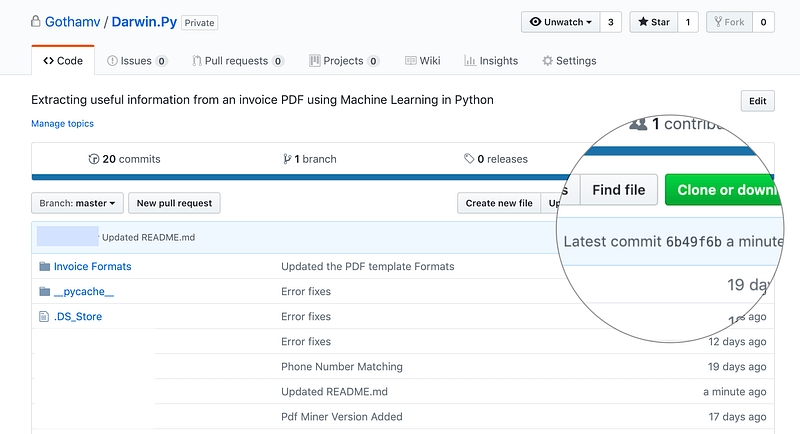Click the private repository lock icon
This screenshot has width=800, height=434.
point(36,21)
